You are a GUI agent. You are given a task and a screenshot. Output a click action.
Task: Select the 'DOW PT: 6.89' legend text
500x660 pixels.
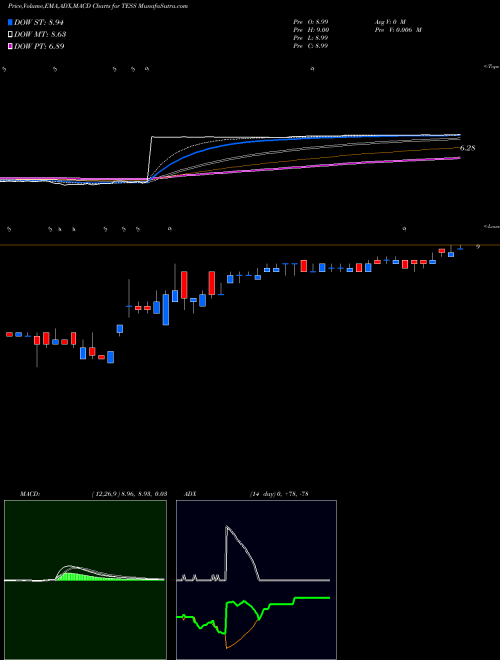(39, 46)
